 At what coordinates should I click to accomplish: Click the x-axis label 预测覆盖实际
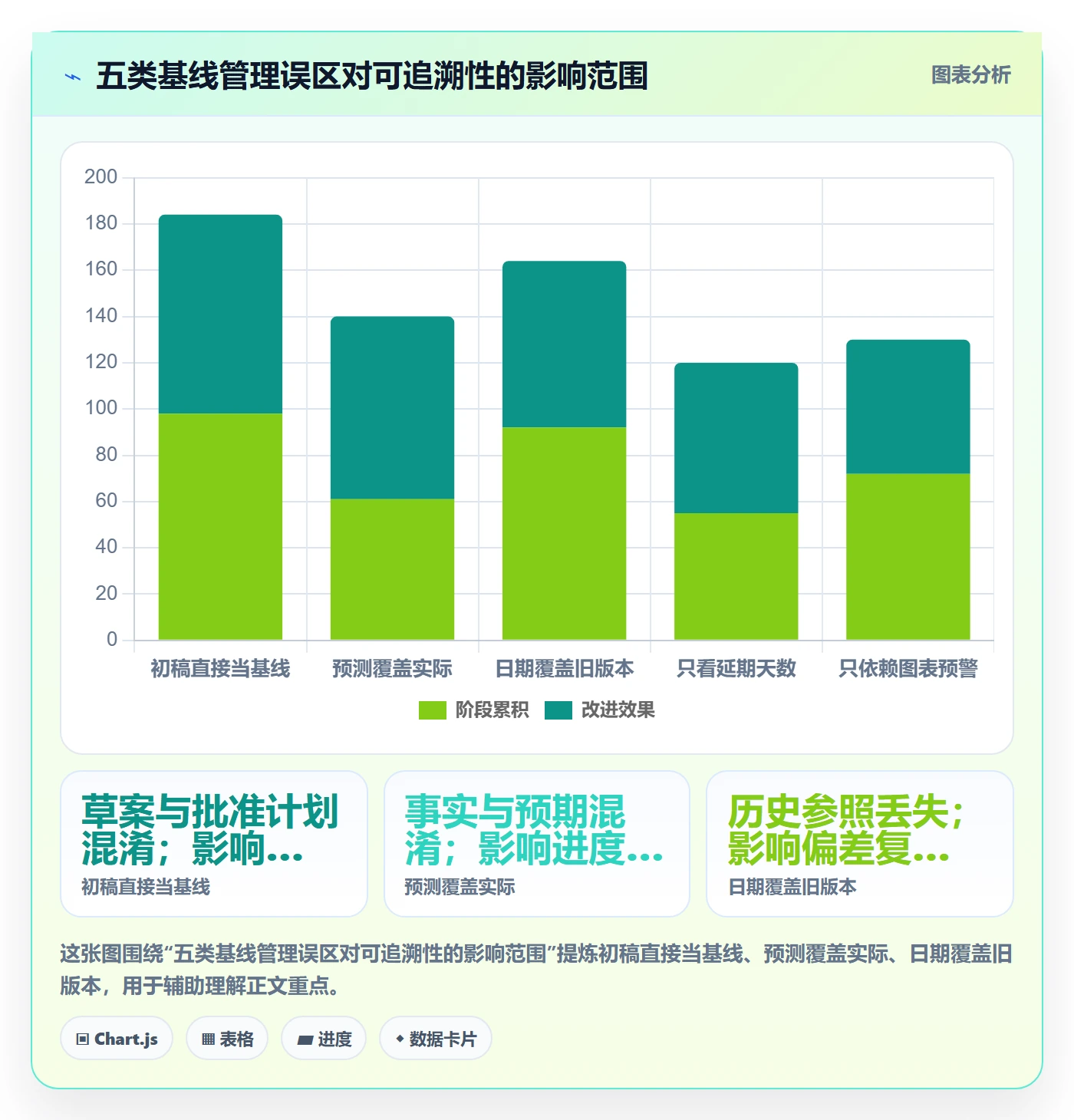tap(392, 669)
